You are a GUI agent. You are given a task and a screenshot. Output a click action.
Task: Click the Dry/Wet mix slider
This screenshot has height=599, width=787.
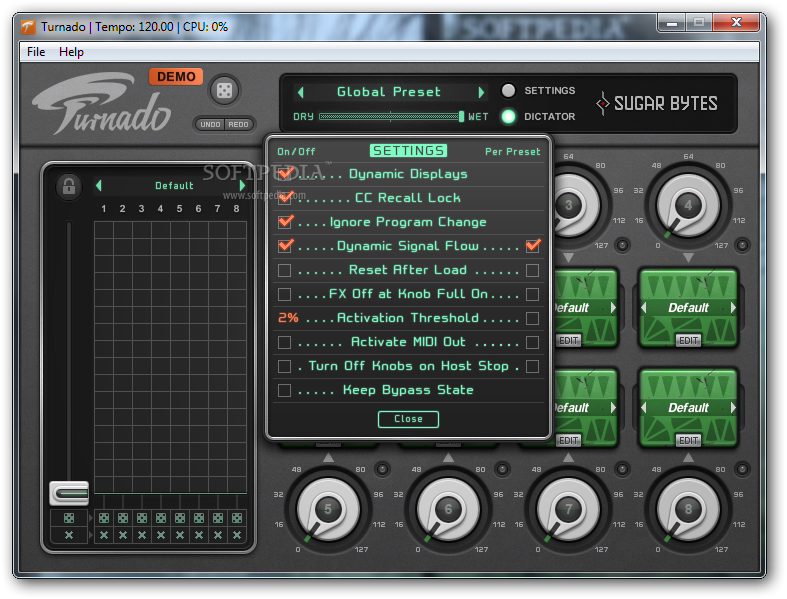click(x=391, y=116)
